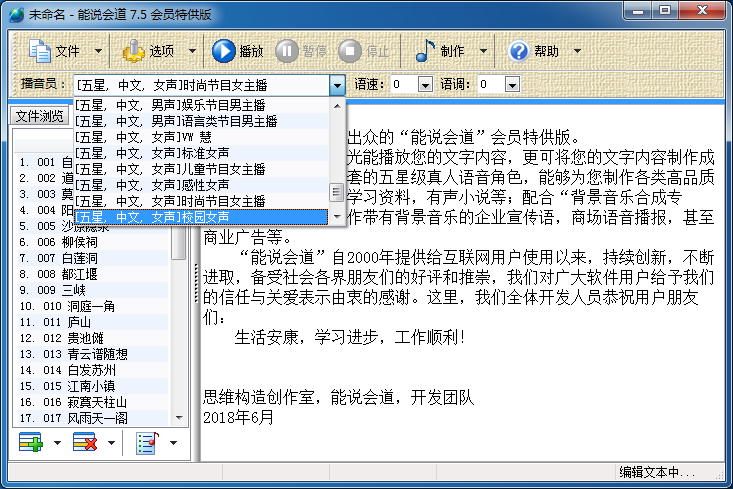This screenshot has width=733, height=489.
Task: Expand the 选项 dropdown arrow
Action: click(193, 50)
